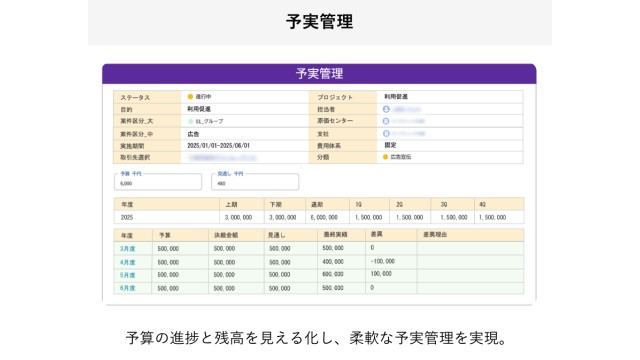Click the 費用体系 label cell

pyautogui.click(x=343, y=146)
